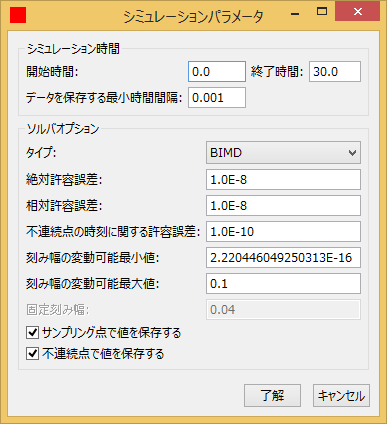Screen dimensions: 387x424
Task: Close the dialog with the X button
Action: coord(358,12)
